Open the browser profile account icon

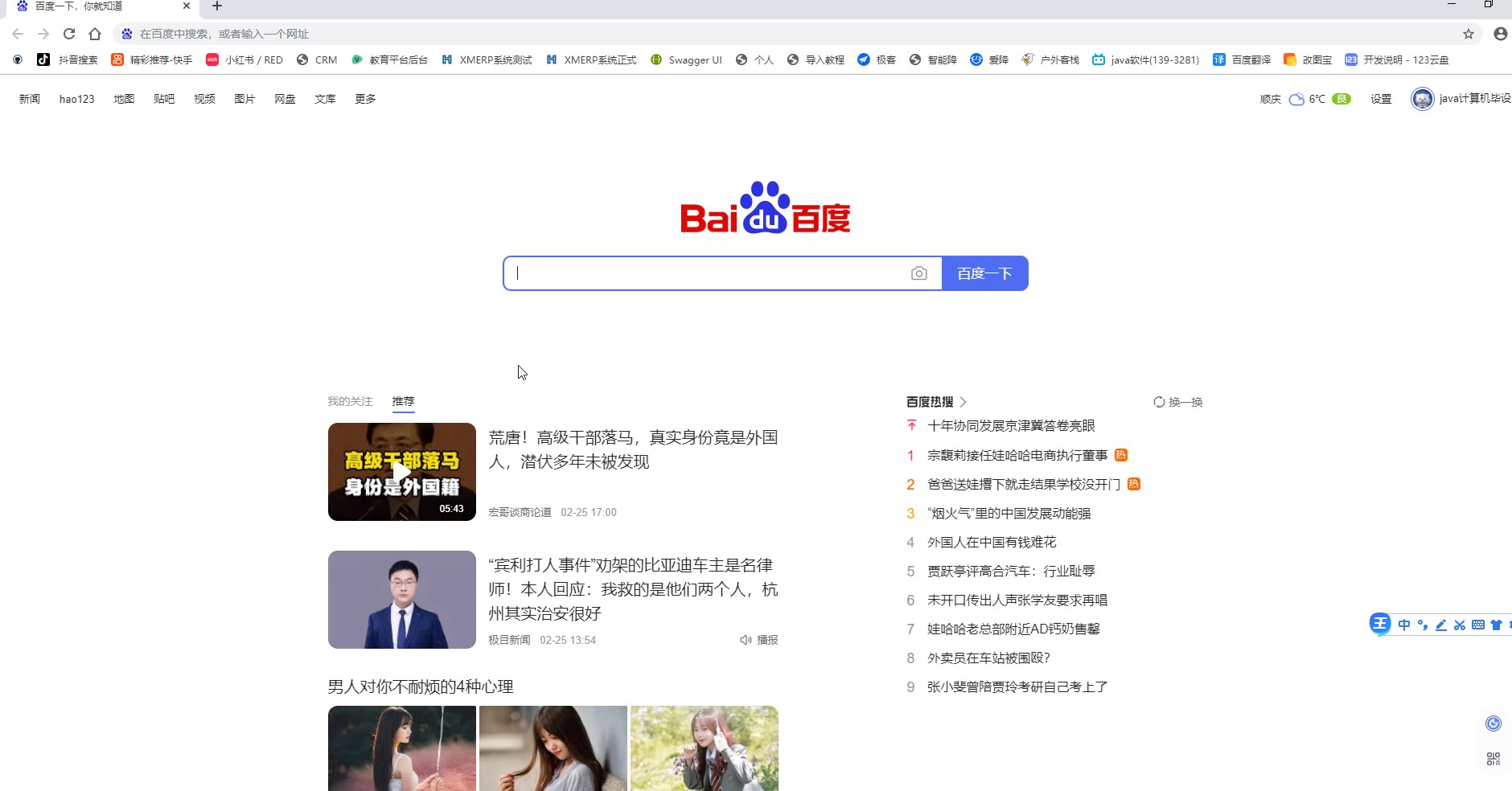coord(1501,34)
